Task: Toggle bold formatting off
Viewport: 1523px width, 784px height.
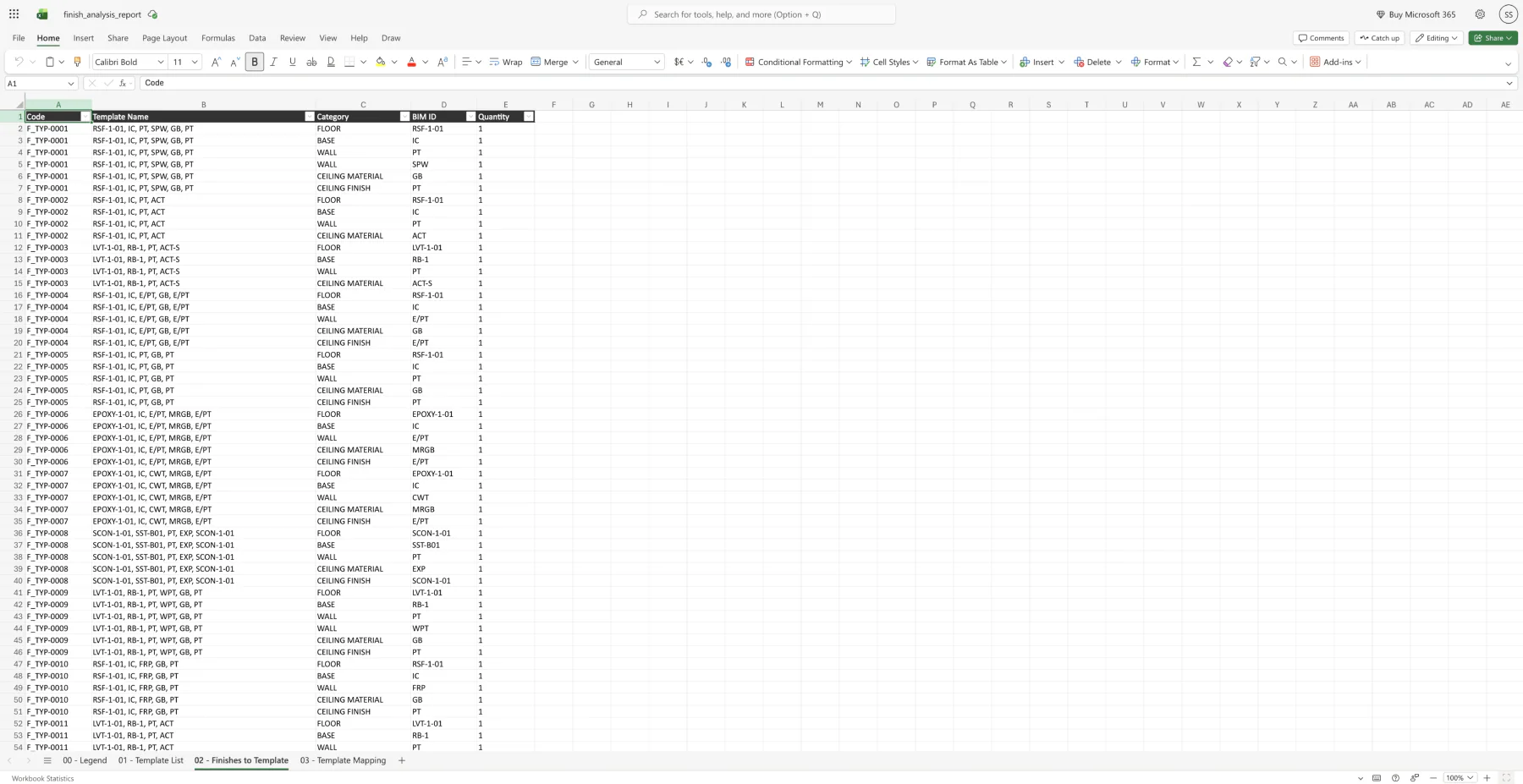Action: pos(255,62)
